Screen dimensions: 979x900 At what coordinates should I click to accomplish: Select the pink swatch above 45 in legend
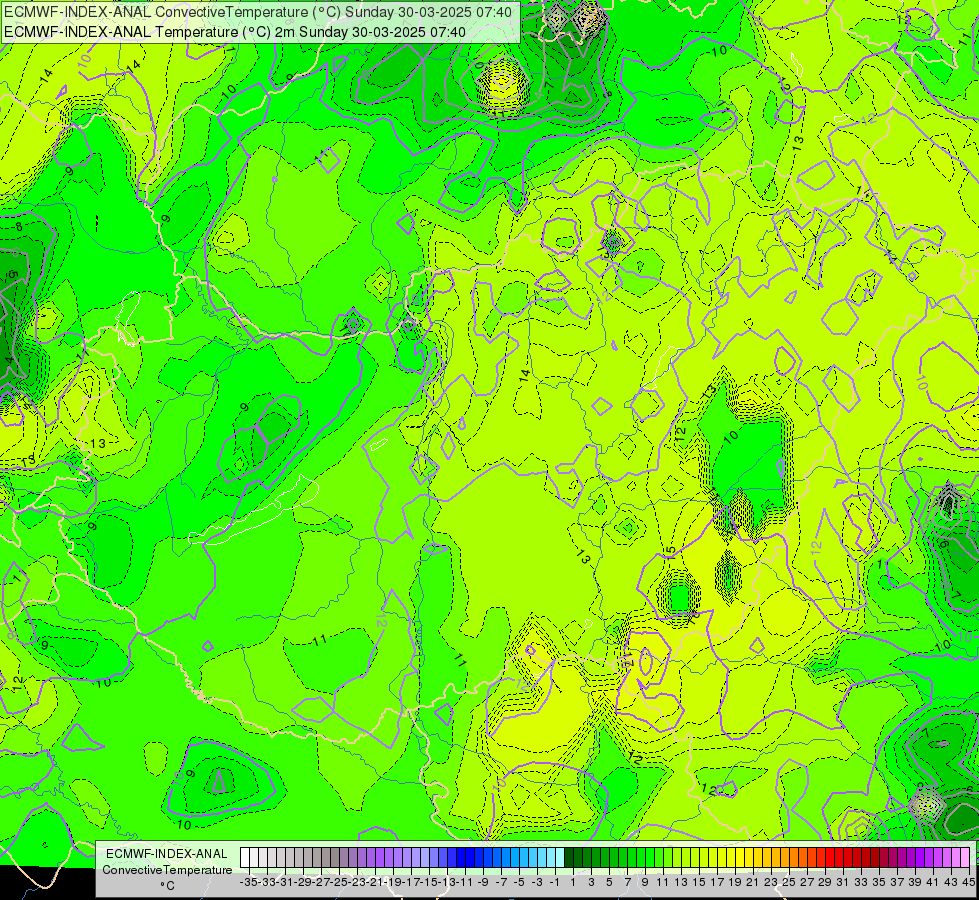966,857
